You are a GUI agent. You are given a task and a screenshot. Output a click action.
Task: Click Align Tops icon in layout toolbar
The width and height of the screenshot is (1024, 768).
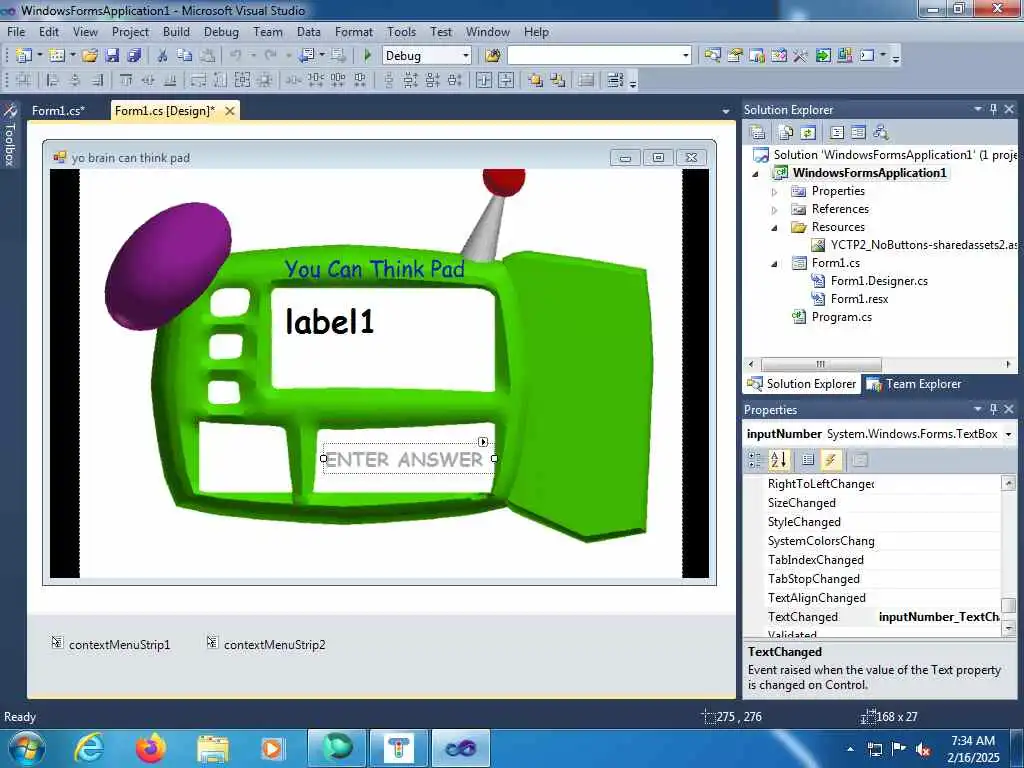[126, 80]
